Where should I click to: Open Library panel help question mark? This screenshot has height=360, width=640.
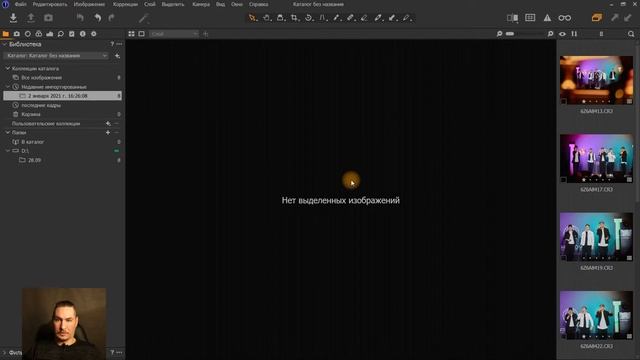112,44
